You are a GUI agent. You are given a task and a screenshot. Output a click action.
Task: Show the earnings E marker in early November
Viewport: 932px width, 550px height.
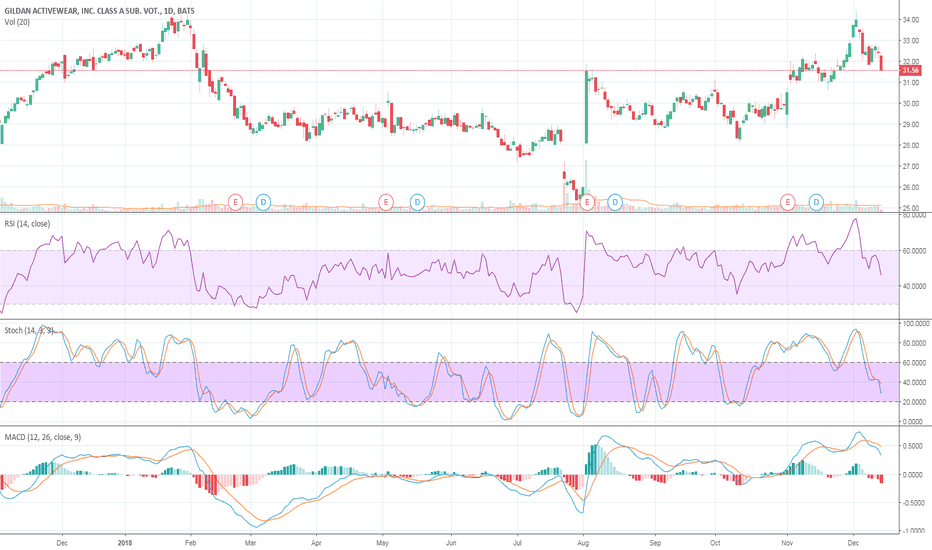coord(788,202)
